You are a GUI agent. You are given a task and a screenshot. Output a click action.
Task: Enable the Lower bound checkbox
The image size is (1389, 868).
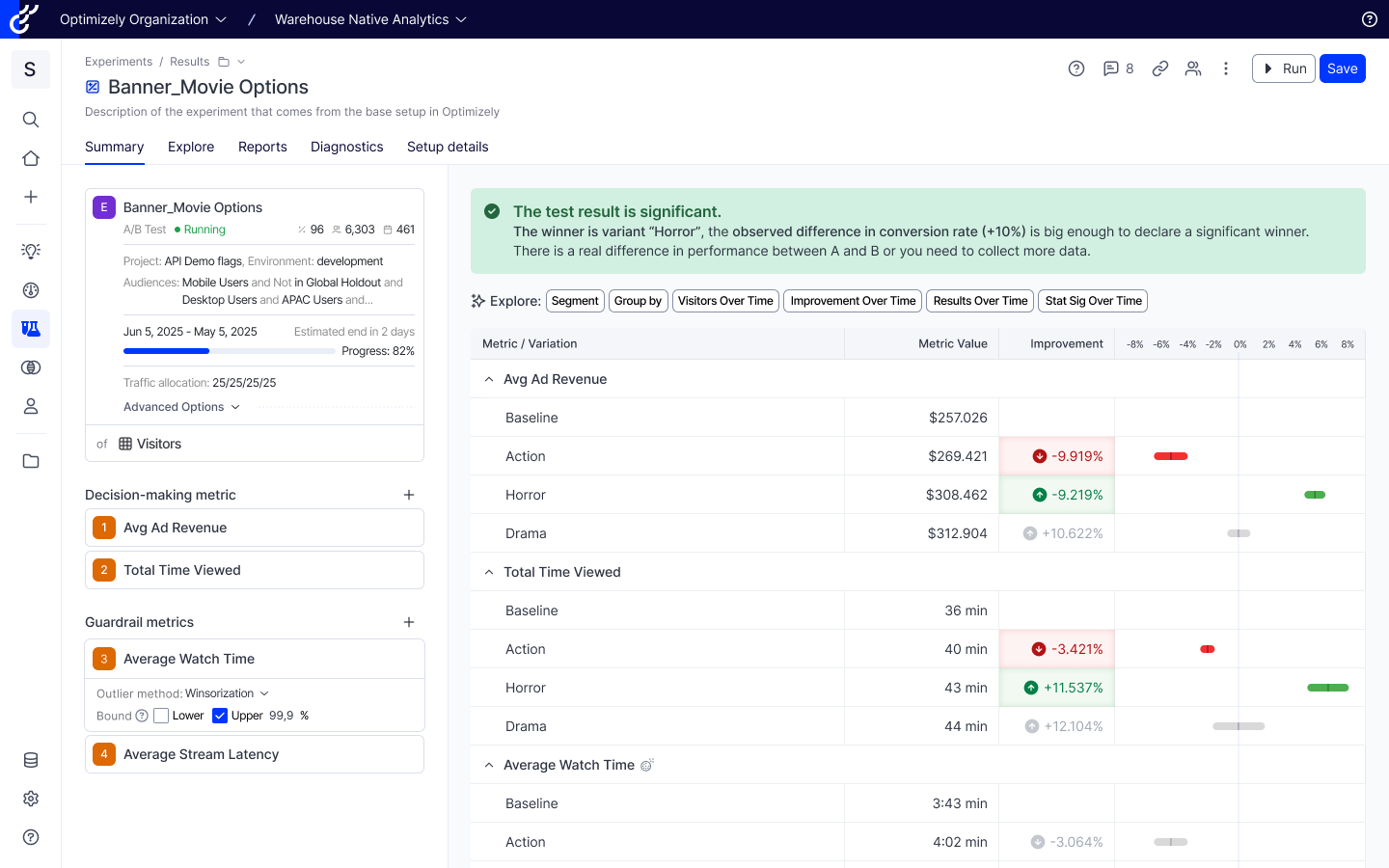pyautogui.click(x=161, y=716)
